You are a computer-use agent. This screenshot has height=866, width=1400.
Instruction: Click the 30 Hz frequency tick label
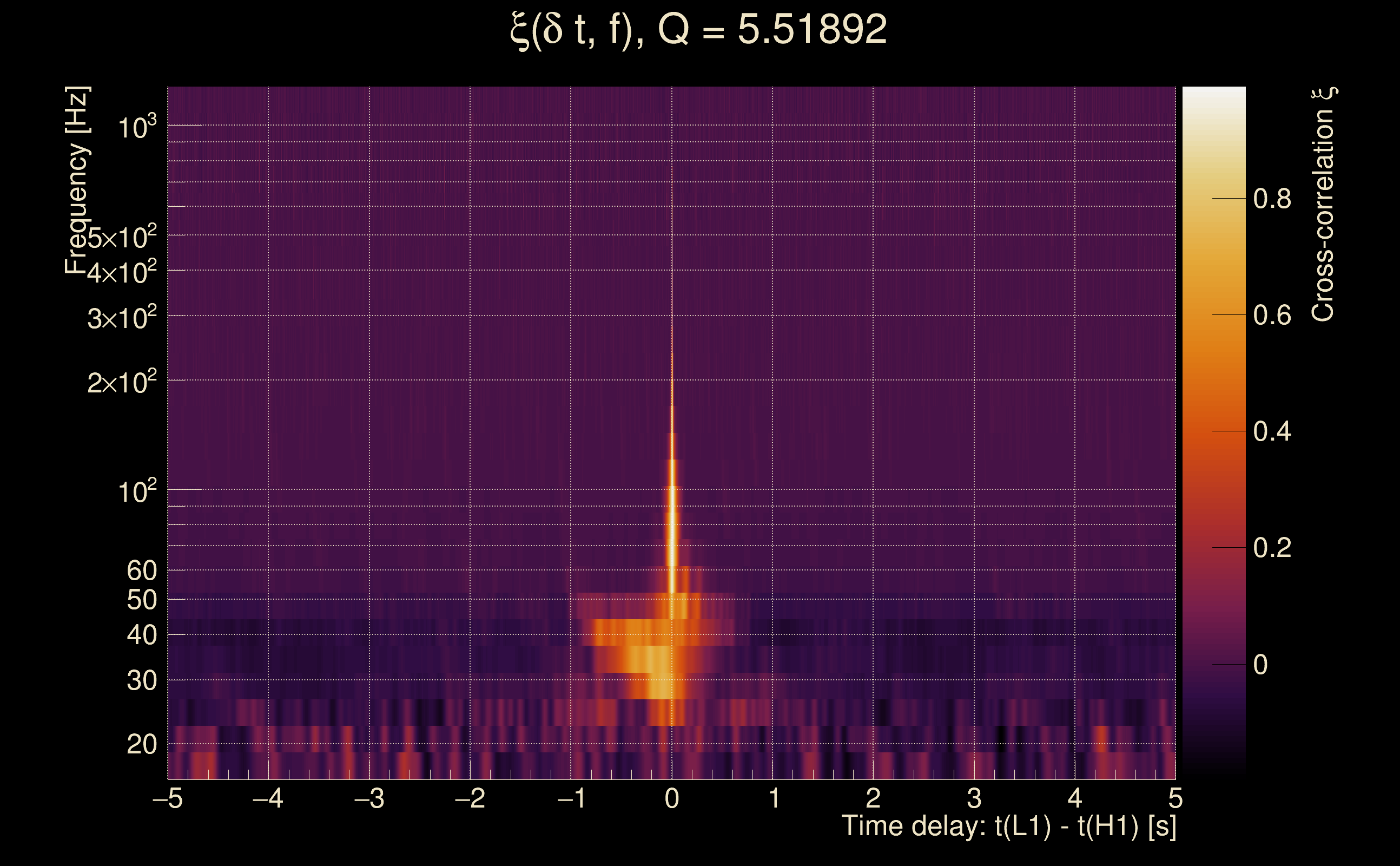coord(141,680)
